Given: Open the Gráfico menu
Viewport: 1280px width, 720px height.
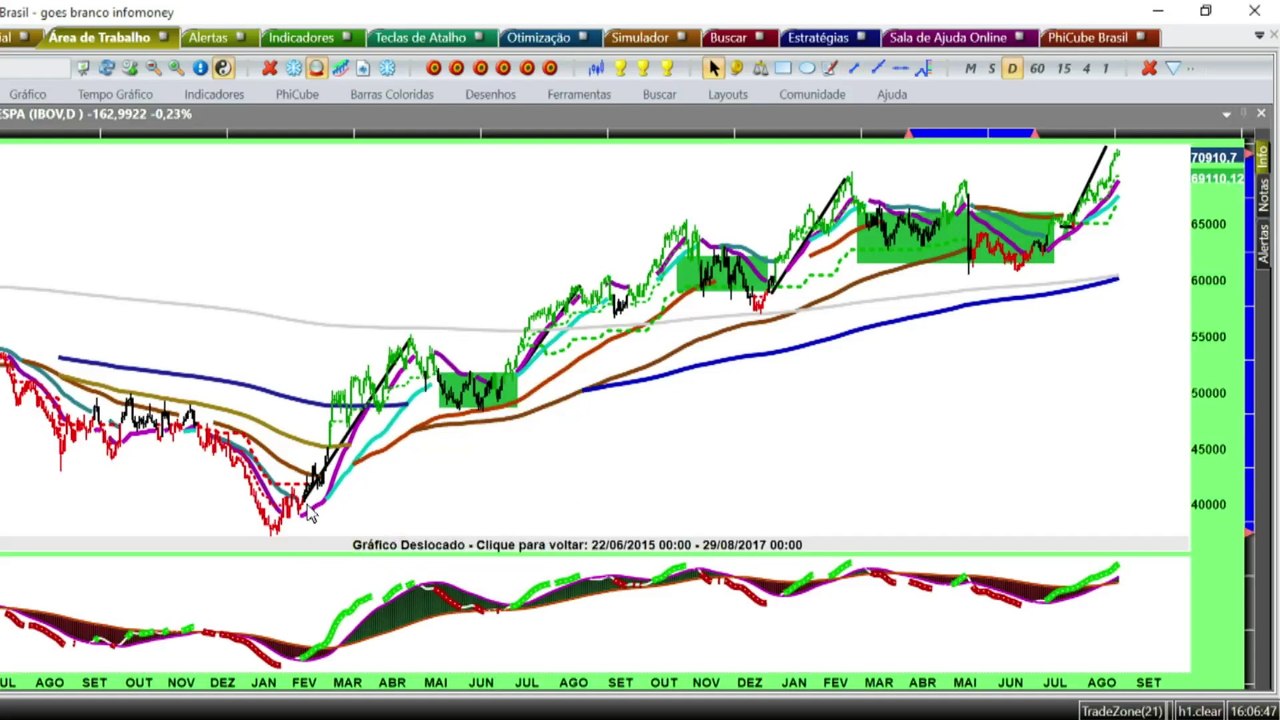Looking at the screenshot, I should point(28,94).
